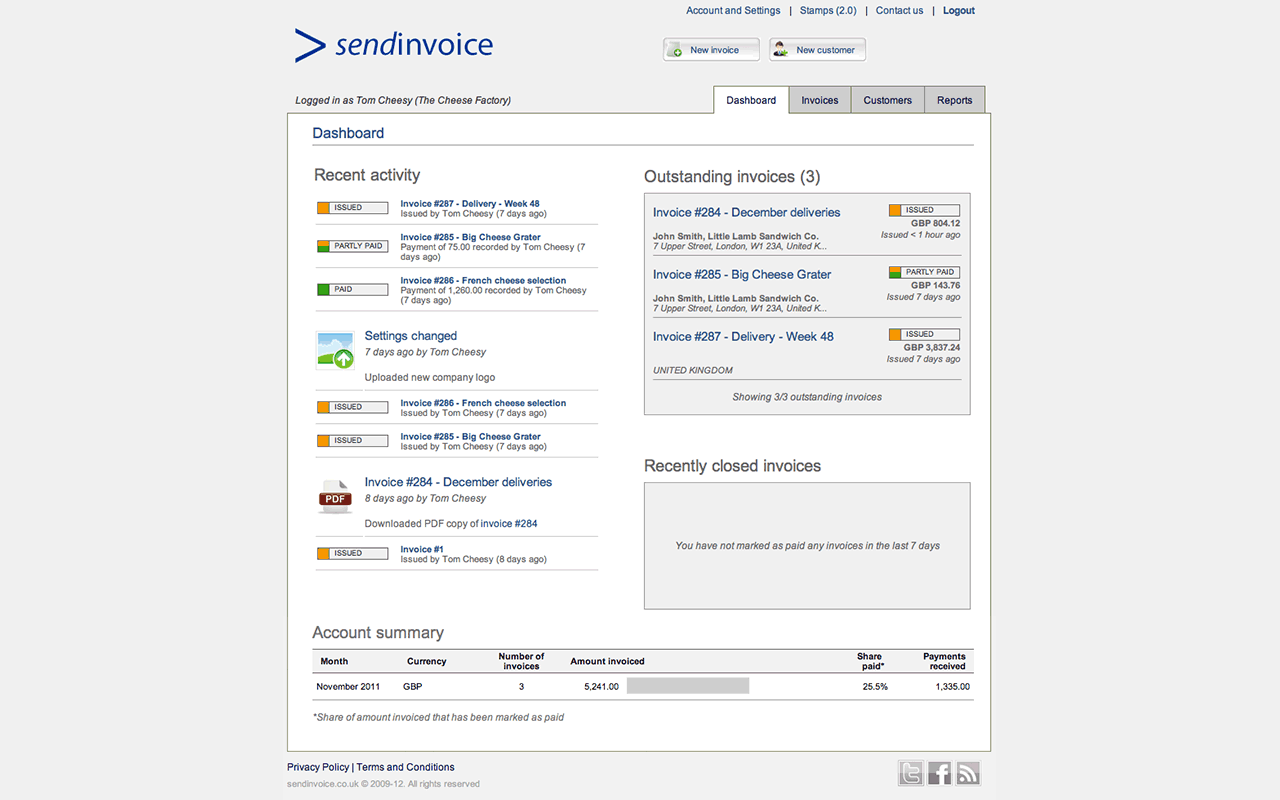Click the sendinvoice arrow logo
This screenshot has width=1280, height=800.
(x=306, y=45)
